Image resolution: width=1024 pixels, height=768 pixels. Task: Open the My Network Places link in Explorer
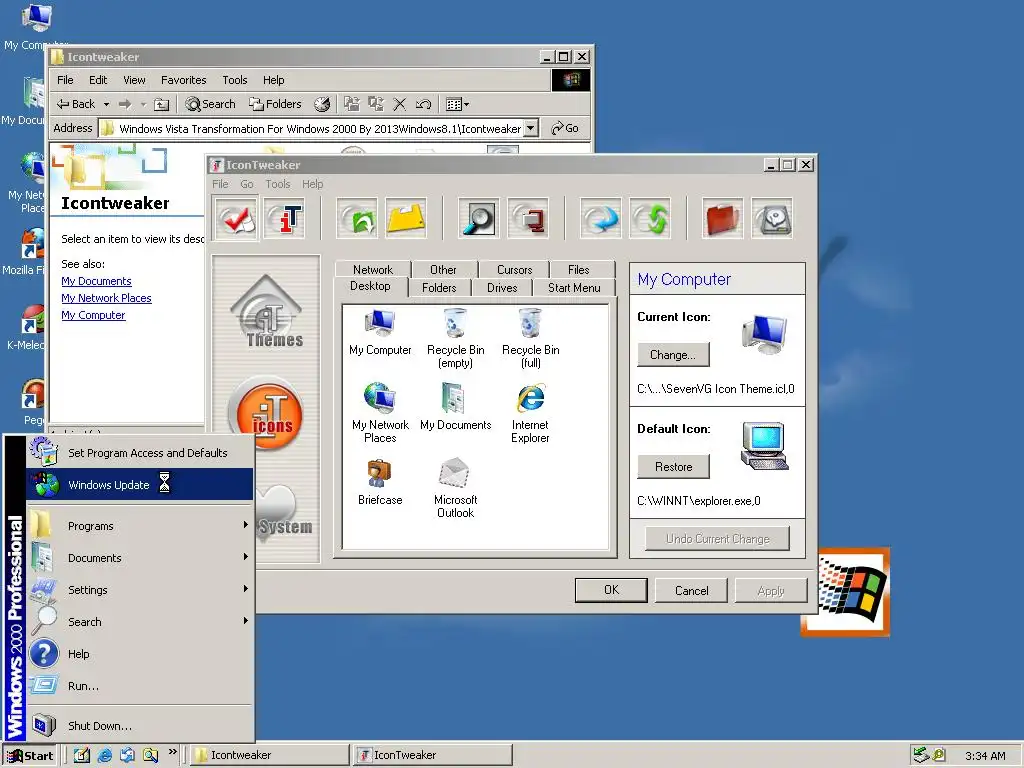106,298
